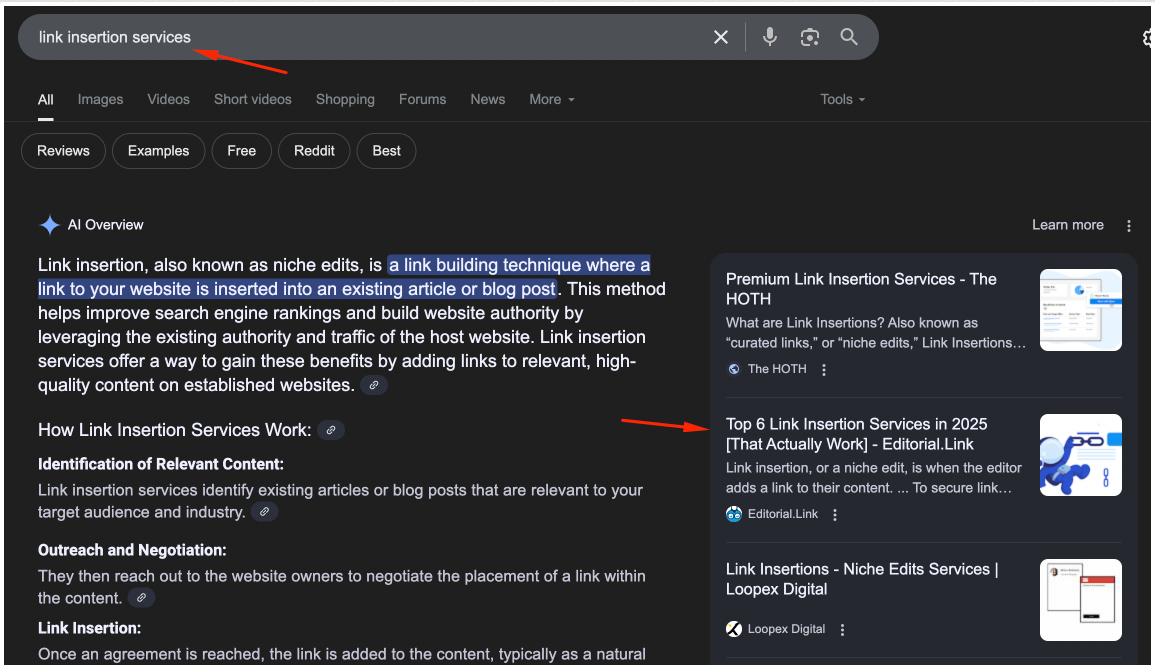Click 'The HOTH' source name

click(x=777, y=369)
